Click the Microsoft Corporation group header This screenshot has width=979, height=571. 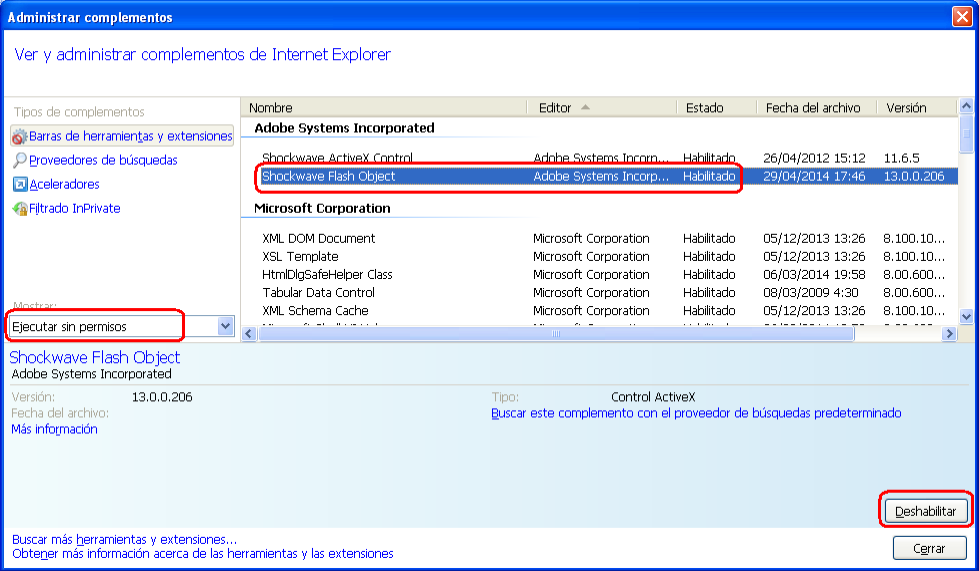[x=322, y=208]
